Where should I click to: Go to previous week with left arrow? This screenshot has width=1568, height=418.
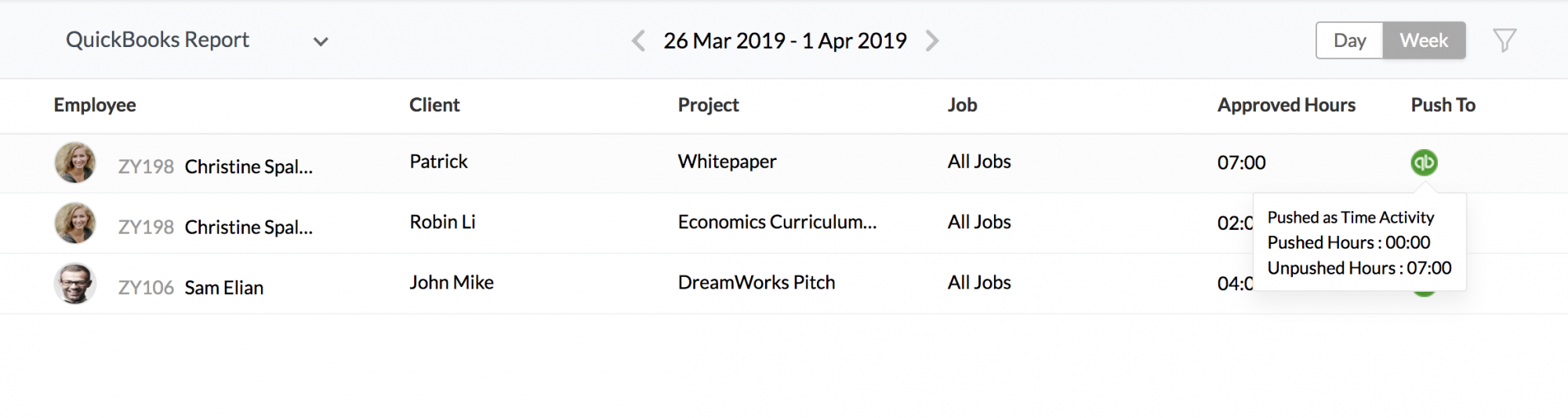[638, 41]
